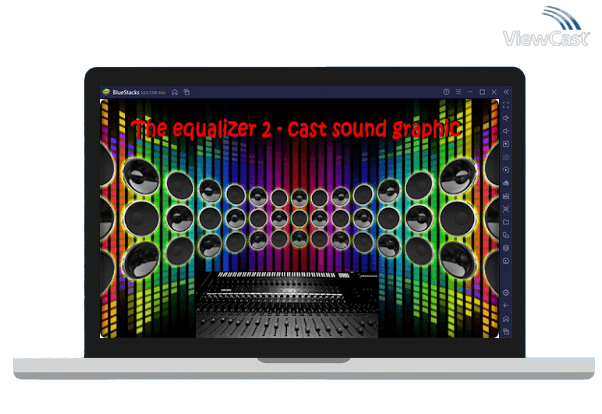Collapse the sidebar with the double-chevron icon
Screen dimensions: 602x414
pos(506,92)
